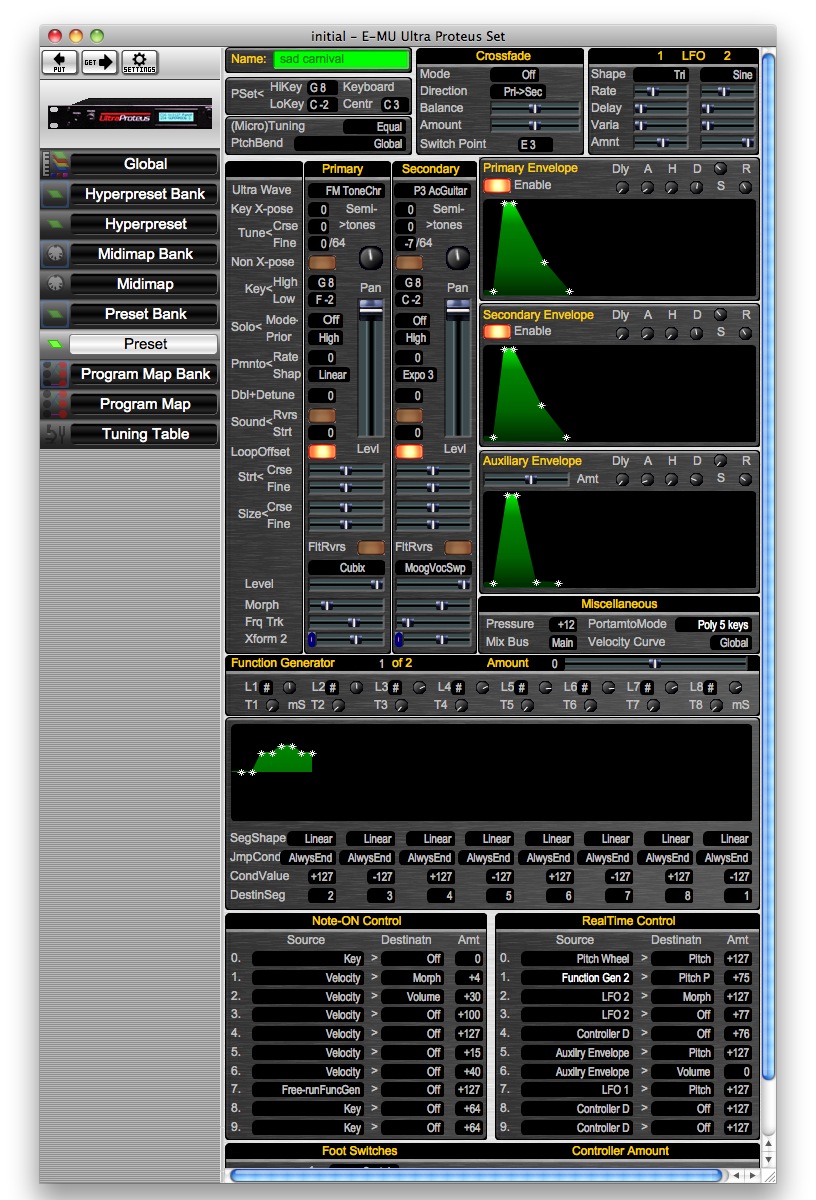816x1200 pixels.
Task: Click the Preset Bank icon
Action: pyautogui.click(x=55, y=314)
